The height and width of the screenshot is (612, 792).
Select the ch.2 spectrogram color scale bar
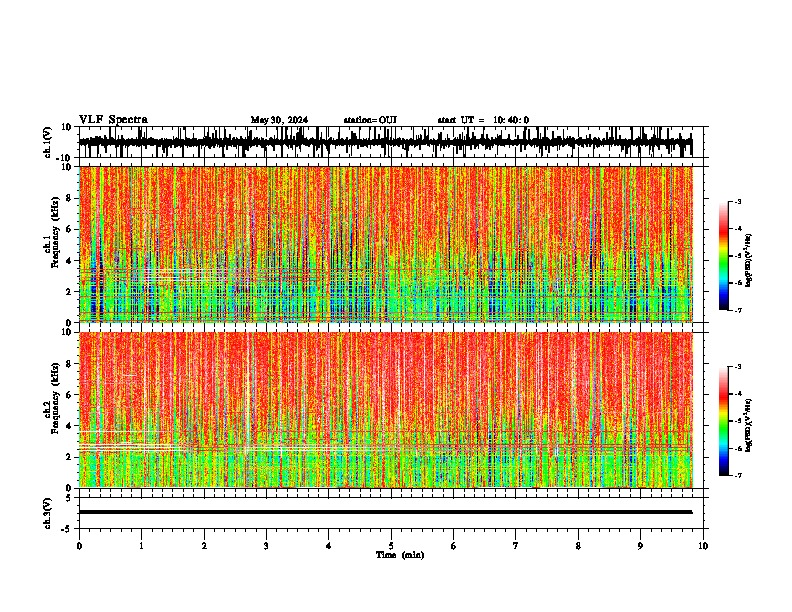pos(724,421)
